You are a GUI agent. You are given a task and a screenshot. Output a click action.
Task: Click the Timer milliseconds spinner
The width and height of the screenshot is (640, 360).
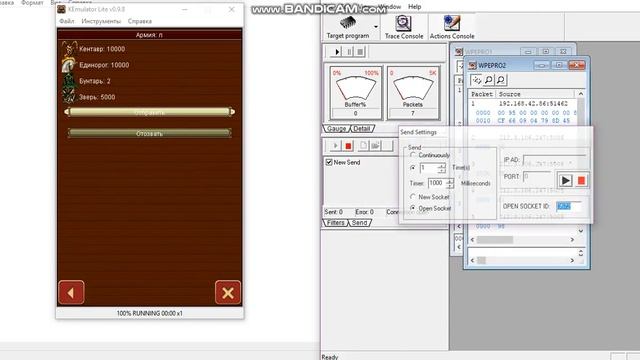click(x=449, y=183)
